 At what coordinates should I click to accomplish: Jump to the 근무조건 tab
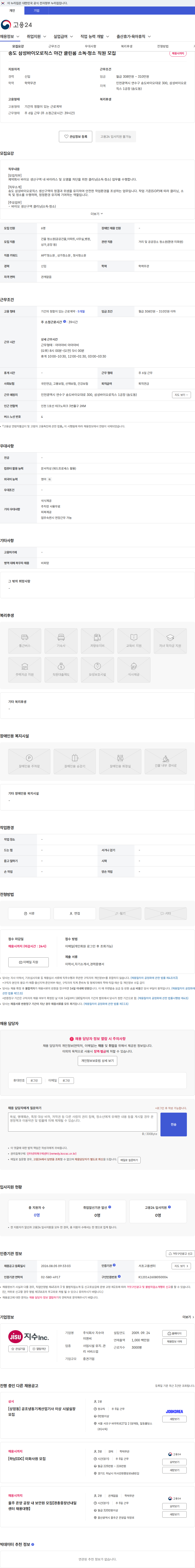(x=54, y=46)
